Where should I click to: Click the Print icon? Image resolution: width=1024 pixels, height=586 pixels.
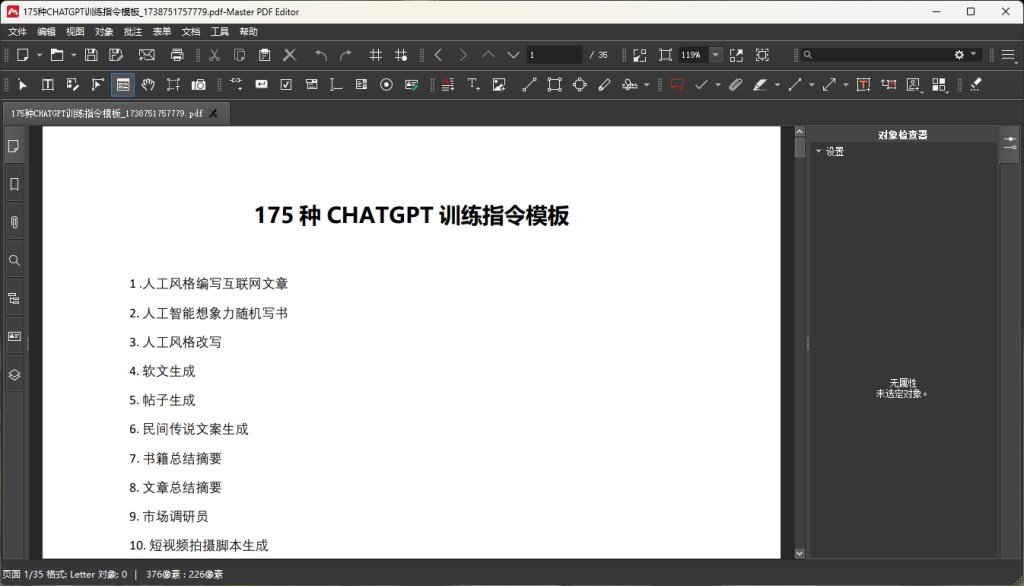pos(177,55)
